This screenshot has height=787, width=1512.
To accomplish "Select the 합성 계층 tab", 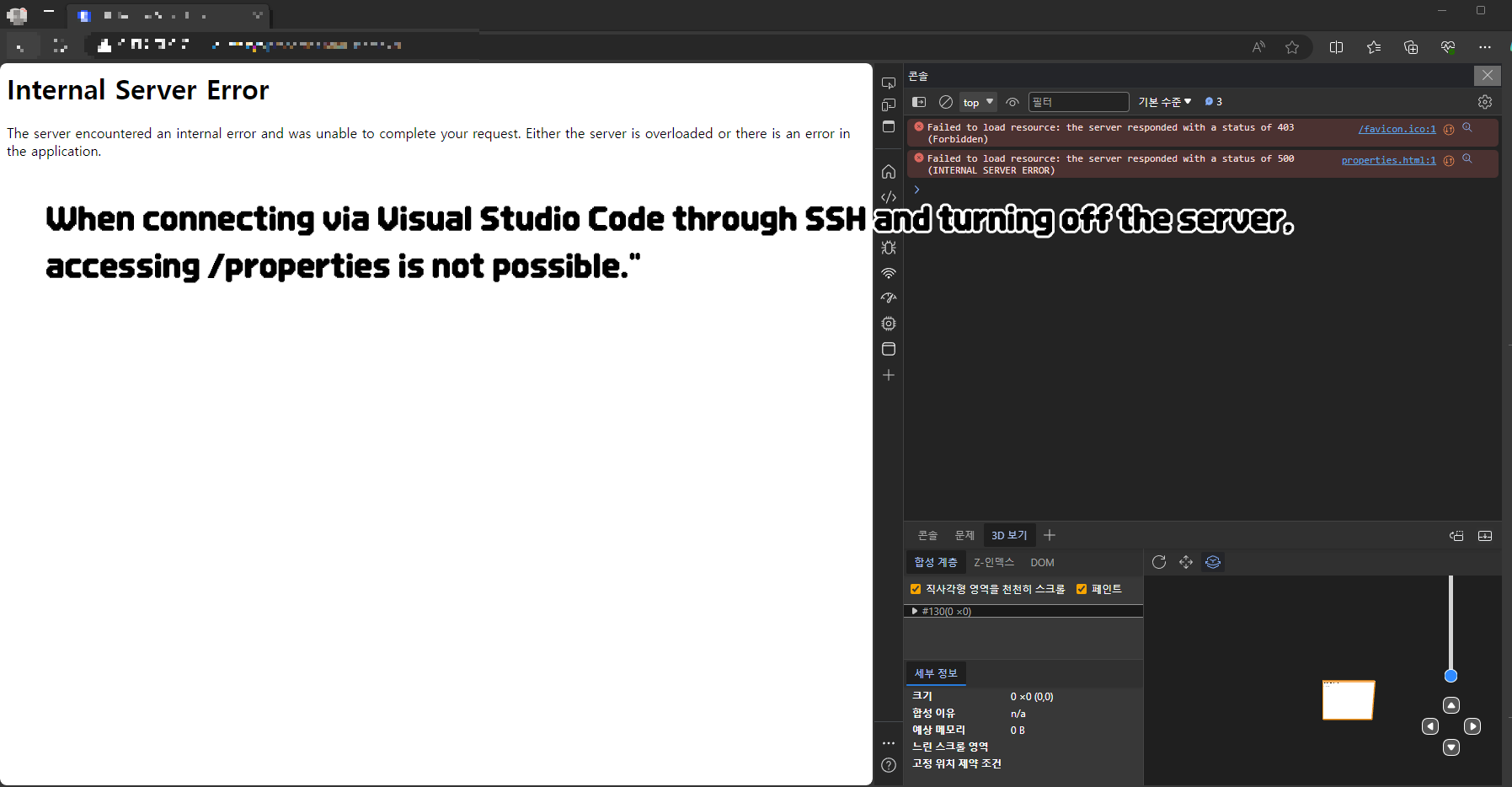I will (936, 562).
